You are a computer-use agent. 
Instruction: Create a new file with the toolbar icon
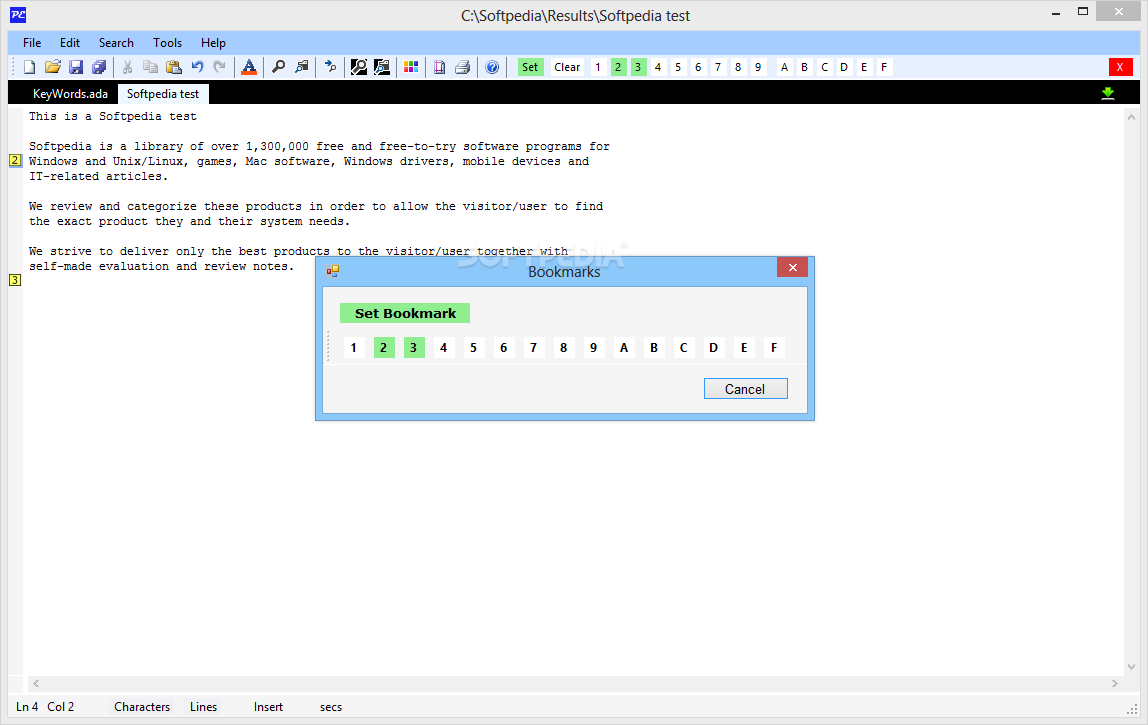(29, 67)
